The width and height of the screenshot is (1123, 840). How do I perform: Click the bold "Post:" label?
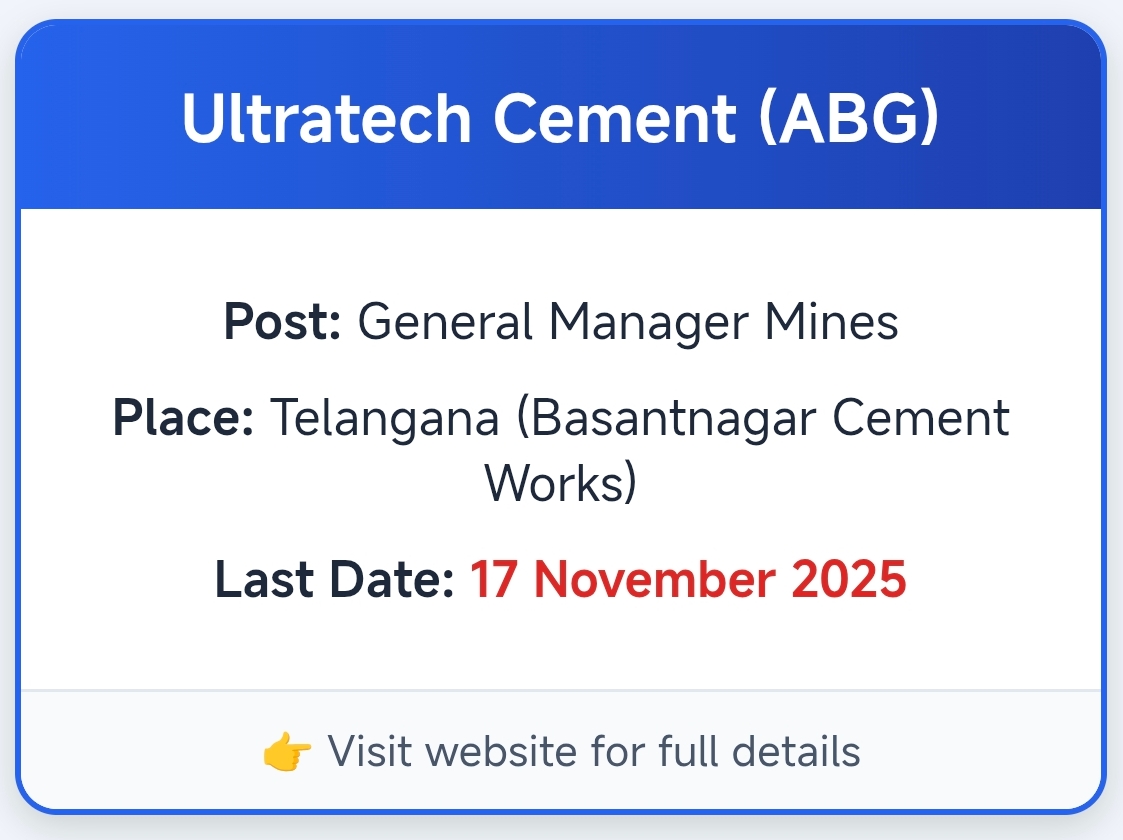click(283, 322)
